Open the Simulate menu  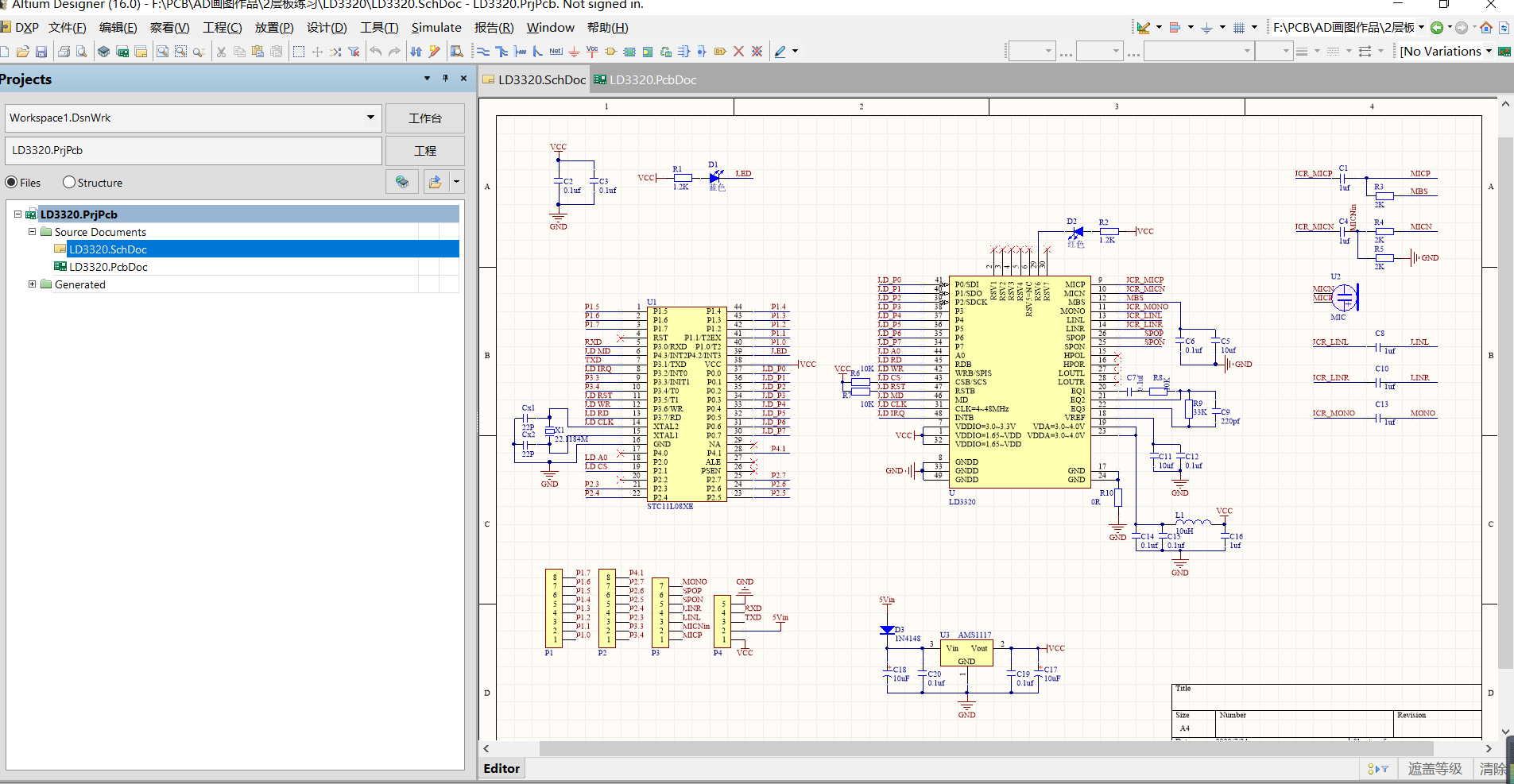(436, 28)
